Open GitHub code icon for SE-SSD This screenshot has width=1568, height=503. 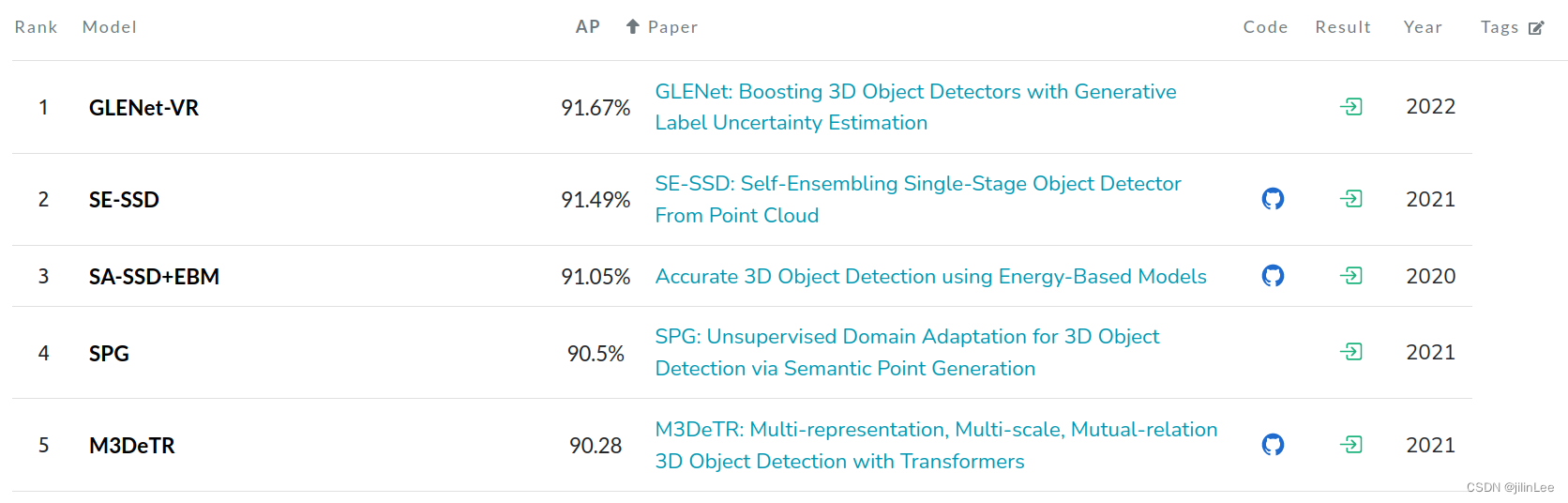[1273, 199]
